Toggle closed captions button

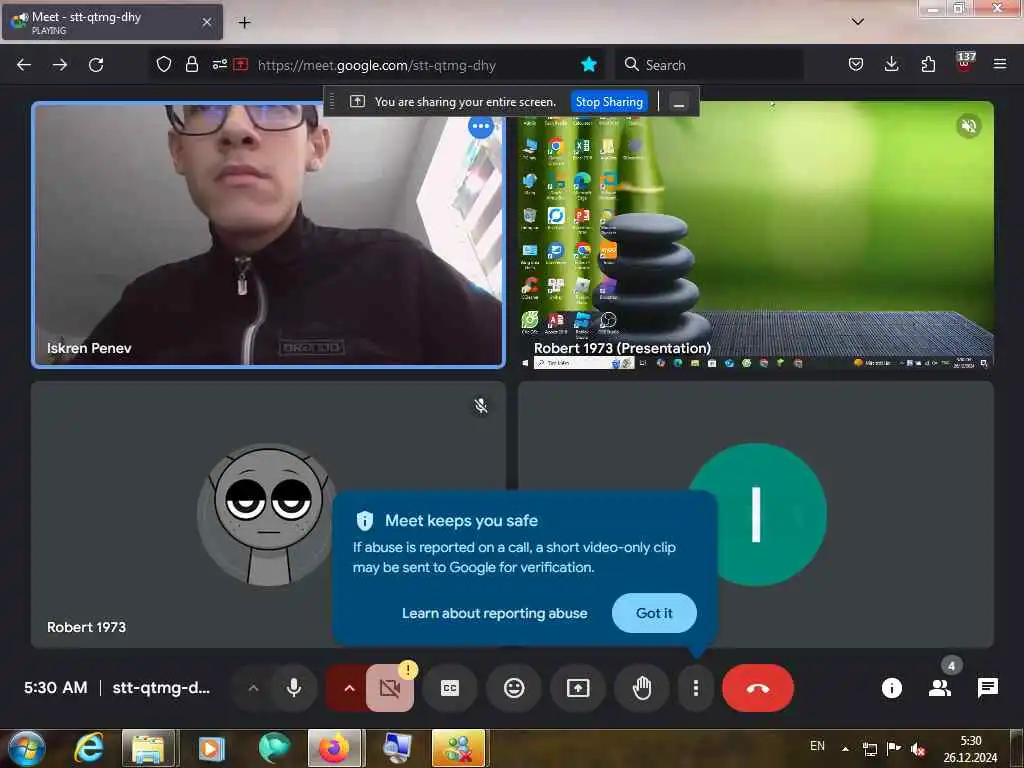click(450, 688)
